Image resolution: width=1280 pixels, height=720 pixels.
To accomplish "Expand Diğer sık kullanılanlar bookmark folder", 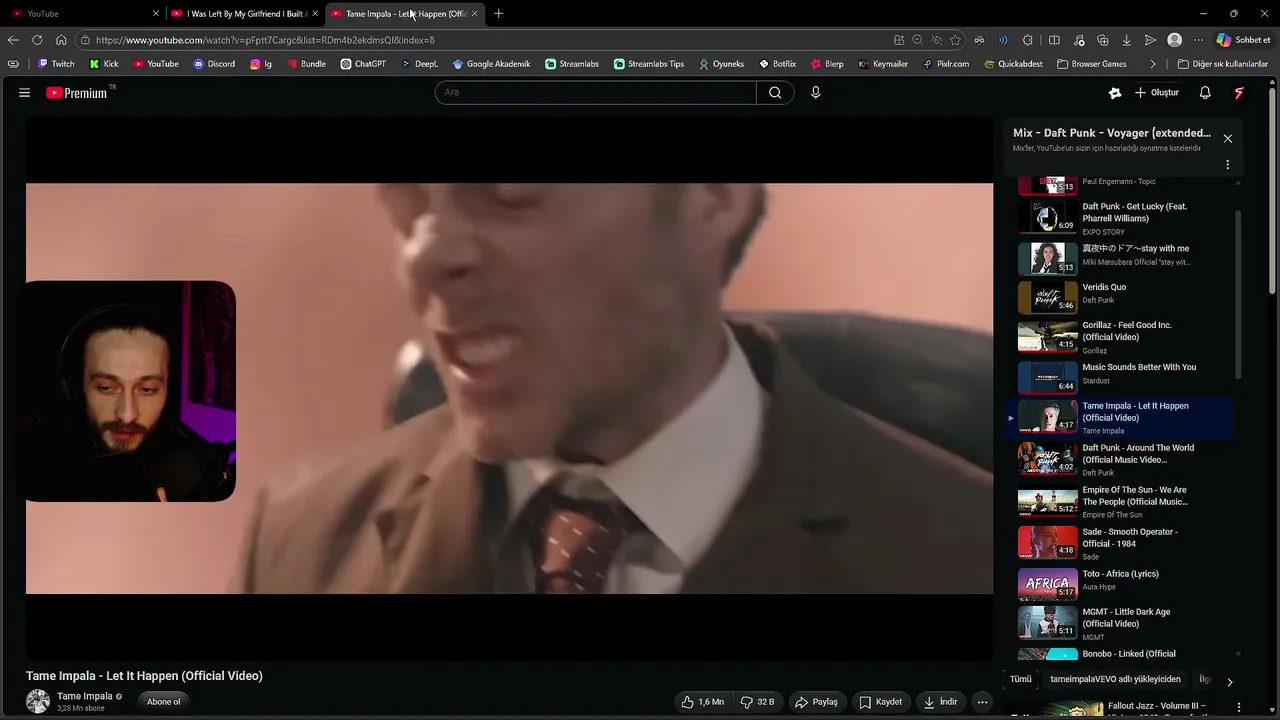I will (1222, 64).
